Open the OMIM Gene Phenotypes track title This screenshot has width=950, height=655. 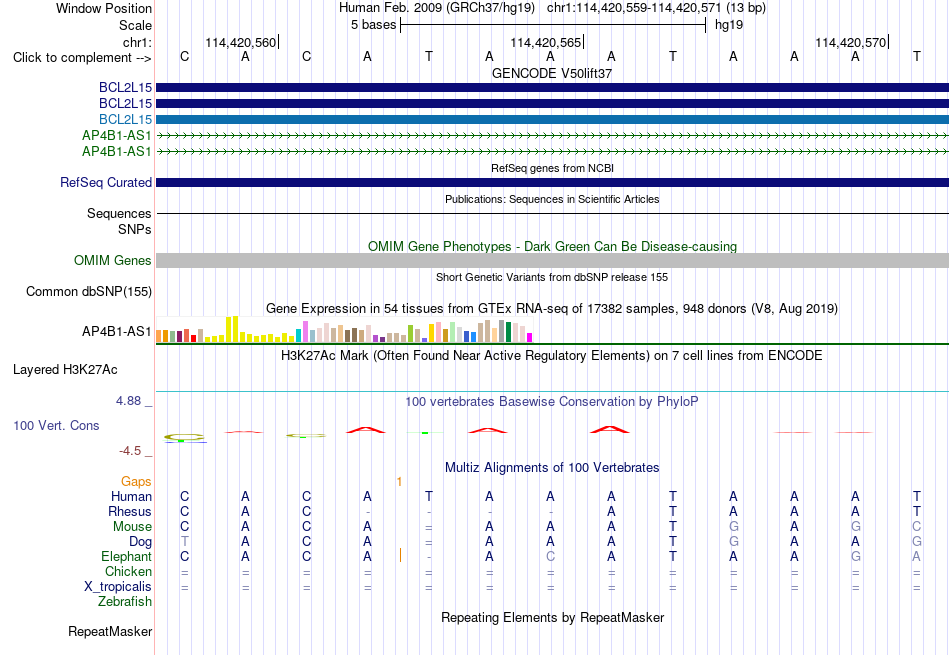tap(552, 247)
